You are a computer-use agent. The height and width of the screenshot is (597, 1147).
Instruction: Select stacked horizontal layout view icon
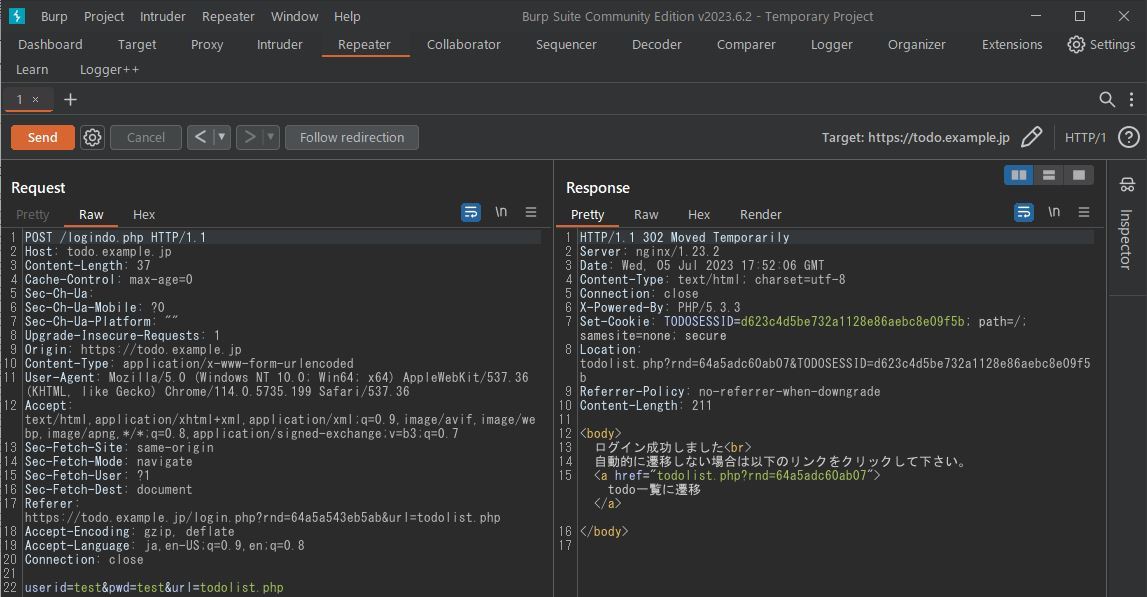click(1049, 175)
